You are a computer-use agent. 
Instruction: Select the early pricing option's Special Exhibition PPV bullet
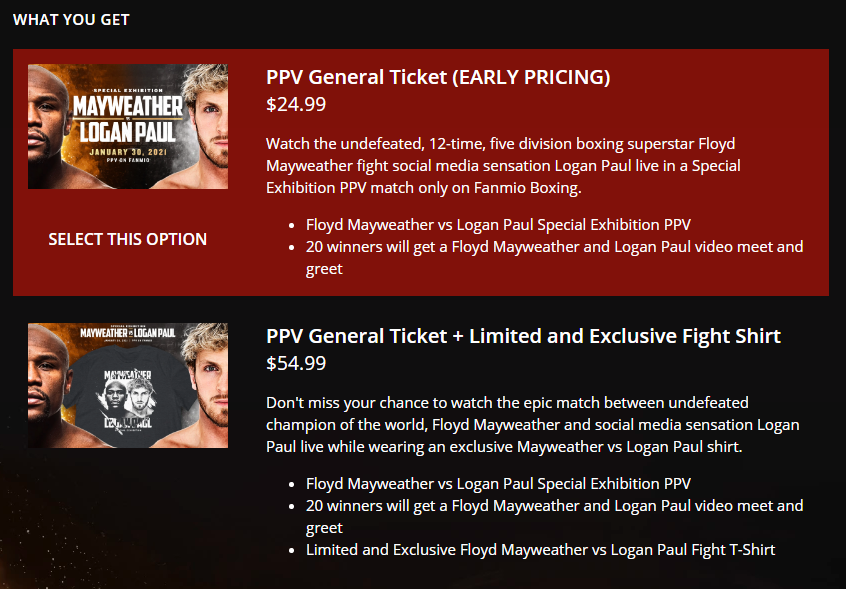tap(498, 225)
